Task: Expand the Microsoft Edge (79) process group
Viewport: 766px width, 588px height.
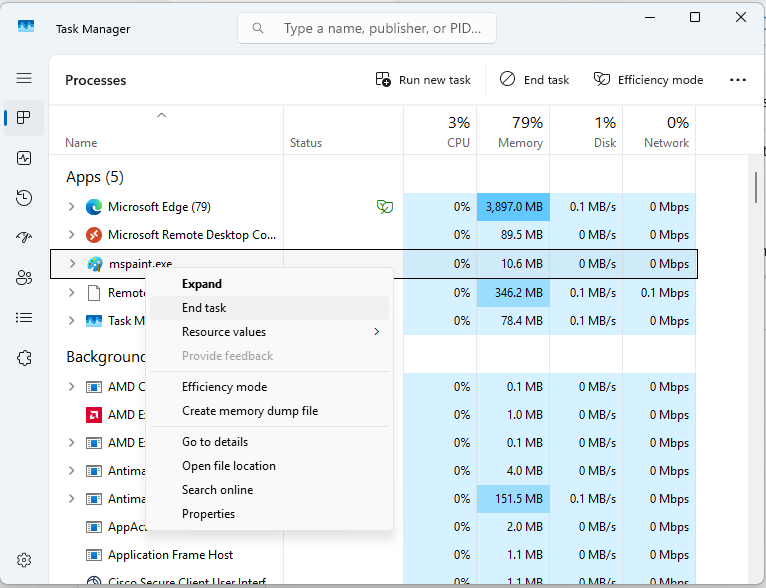Action: tap(72, 207)
